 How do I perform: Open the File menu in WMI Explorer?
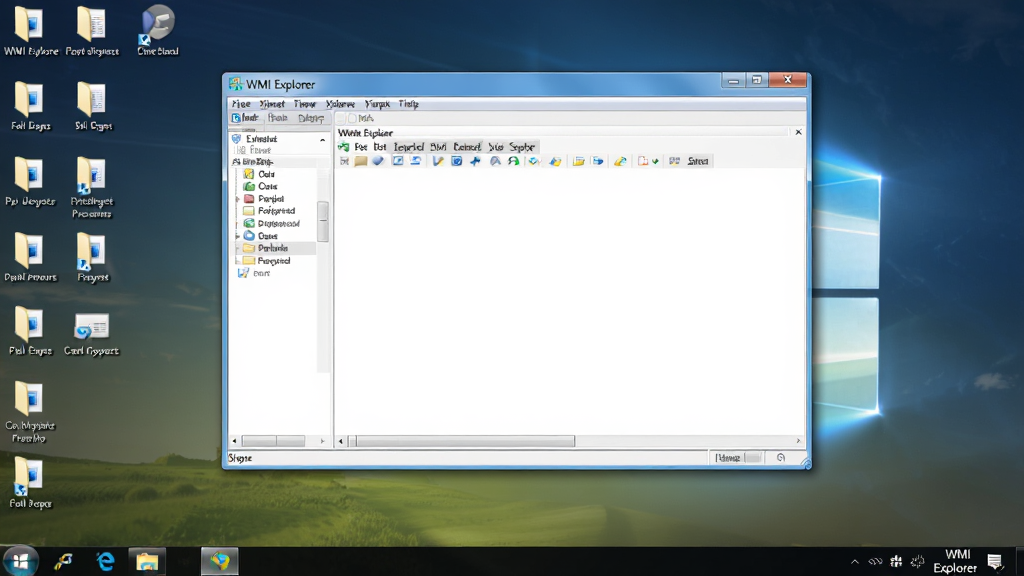pyautogui.click(x=241, y=104)
